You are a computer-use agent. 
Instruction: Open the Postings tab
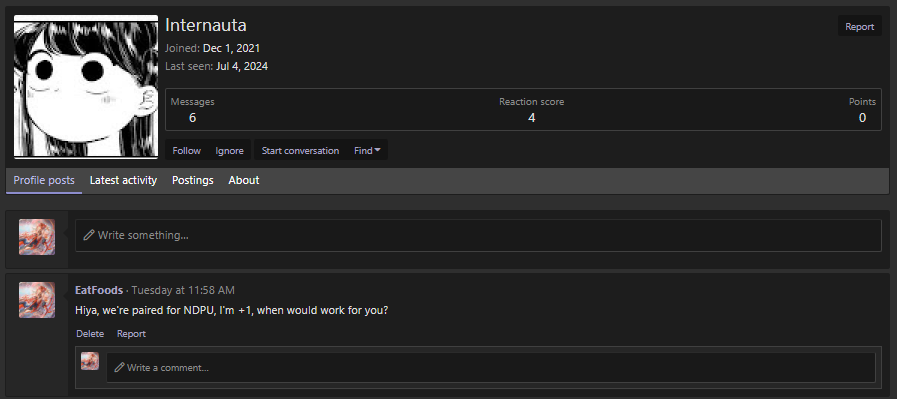tap(193, 180)
